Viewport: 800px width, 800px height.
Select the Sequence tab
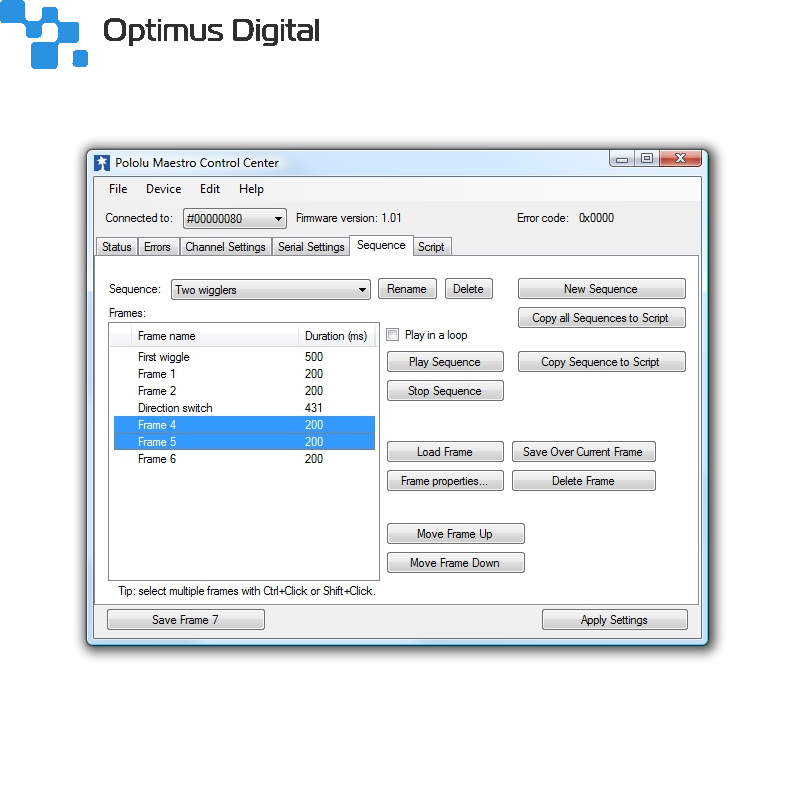381,245
